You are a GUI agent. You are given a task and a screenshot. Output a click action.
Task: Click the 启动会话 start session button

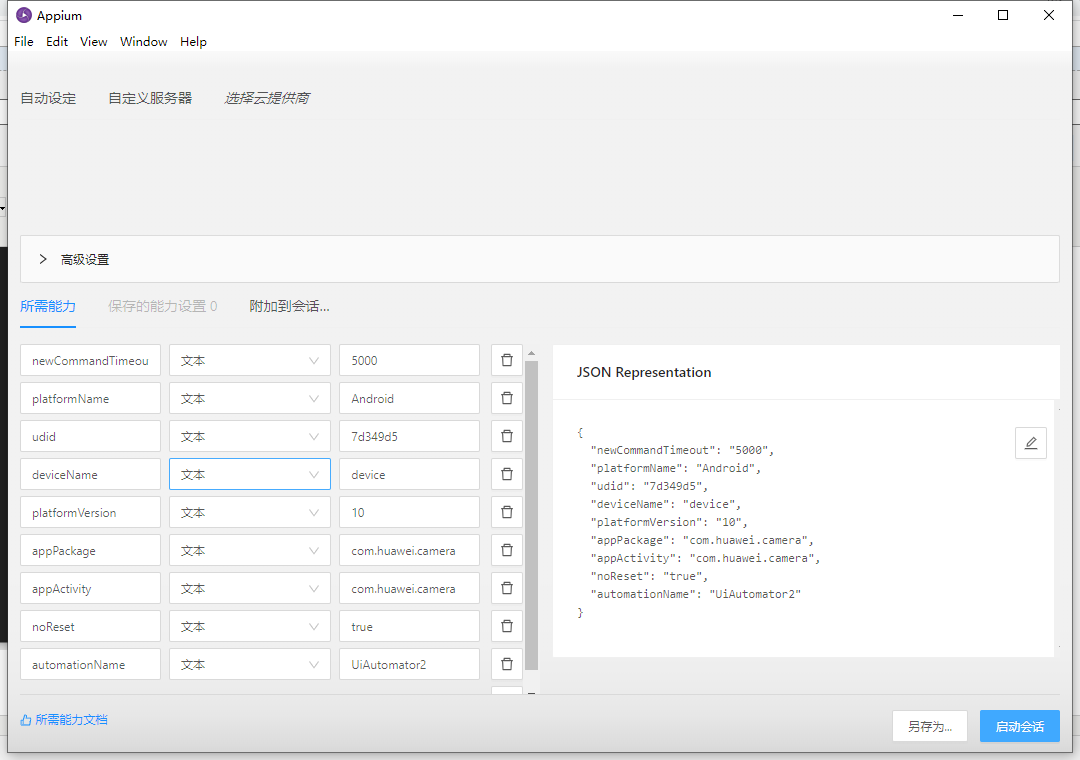pos(1019,726)
